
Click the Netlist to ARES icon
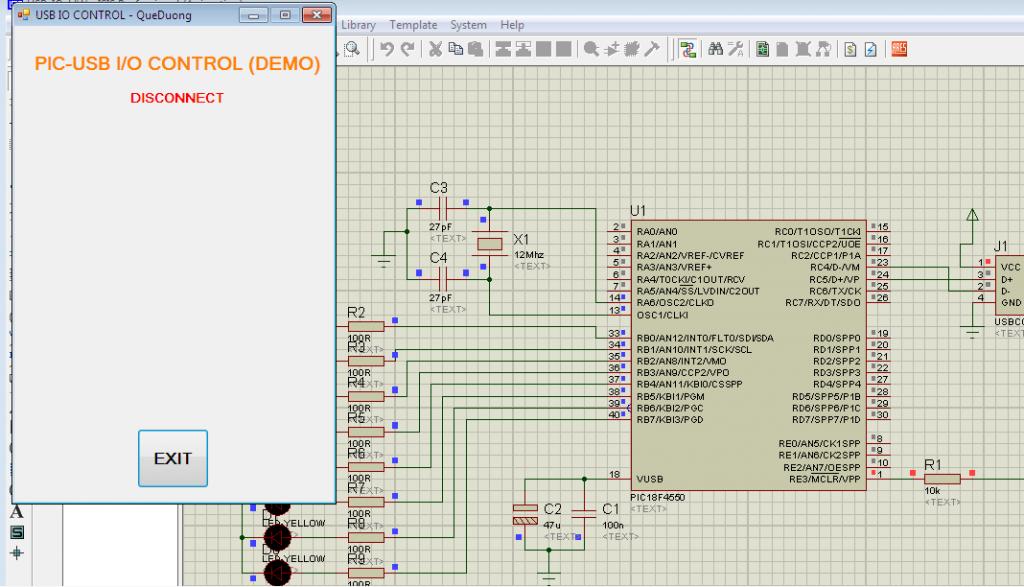(899, 49)
